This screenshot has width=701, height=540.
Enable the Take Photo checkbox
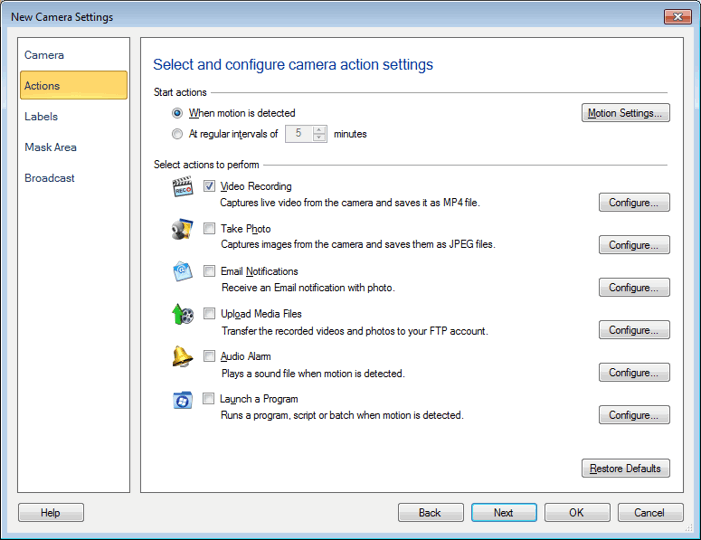(x=209, y=229)
